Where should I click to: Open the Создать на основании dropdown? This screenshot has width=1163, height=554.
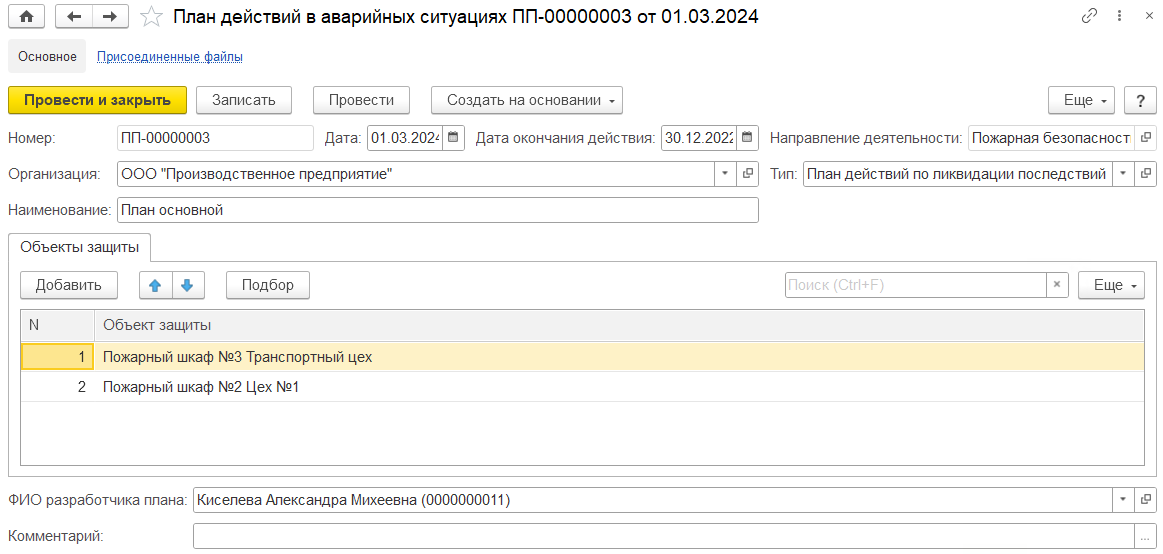[x=527, y=100]
